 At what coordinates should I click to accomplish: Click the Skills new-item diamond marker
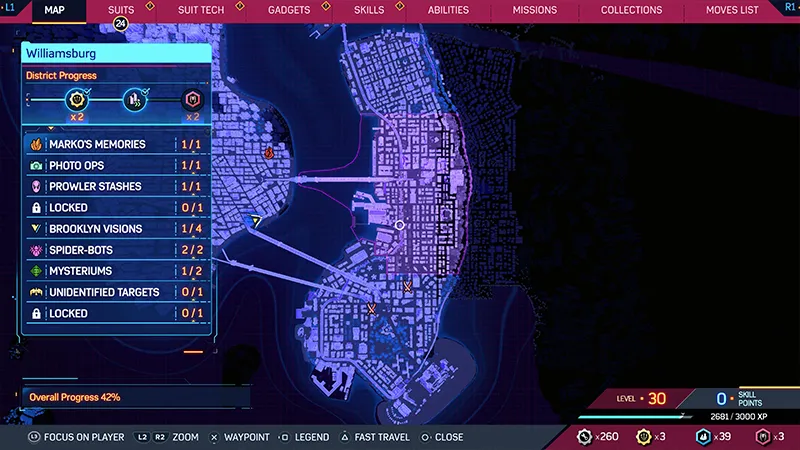pyautogui.click(x=399, y=6)
